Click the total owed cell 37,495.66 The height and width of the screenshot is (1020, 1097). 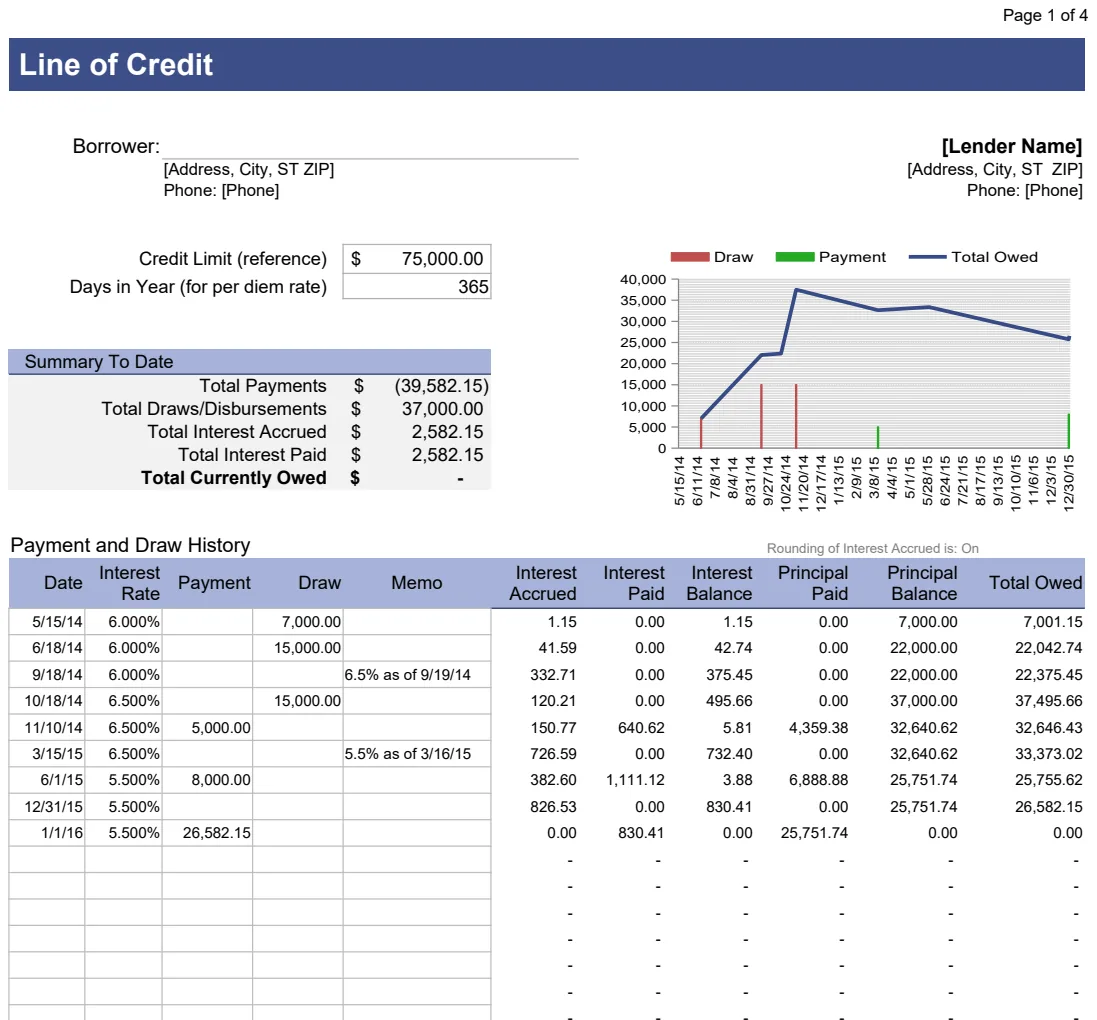(x=1049, y=701)
